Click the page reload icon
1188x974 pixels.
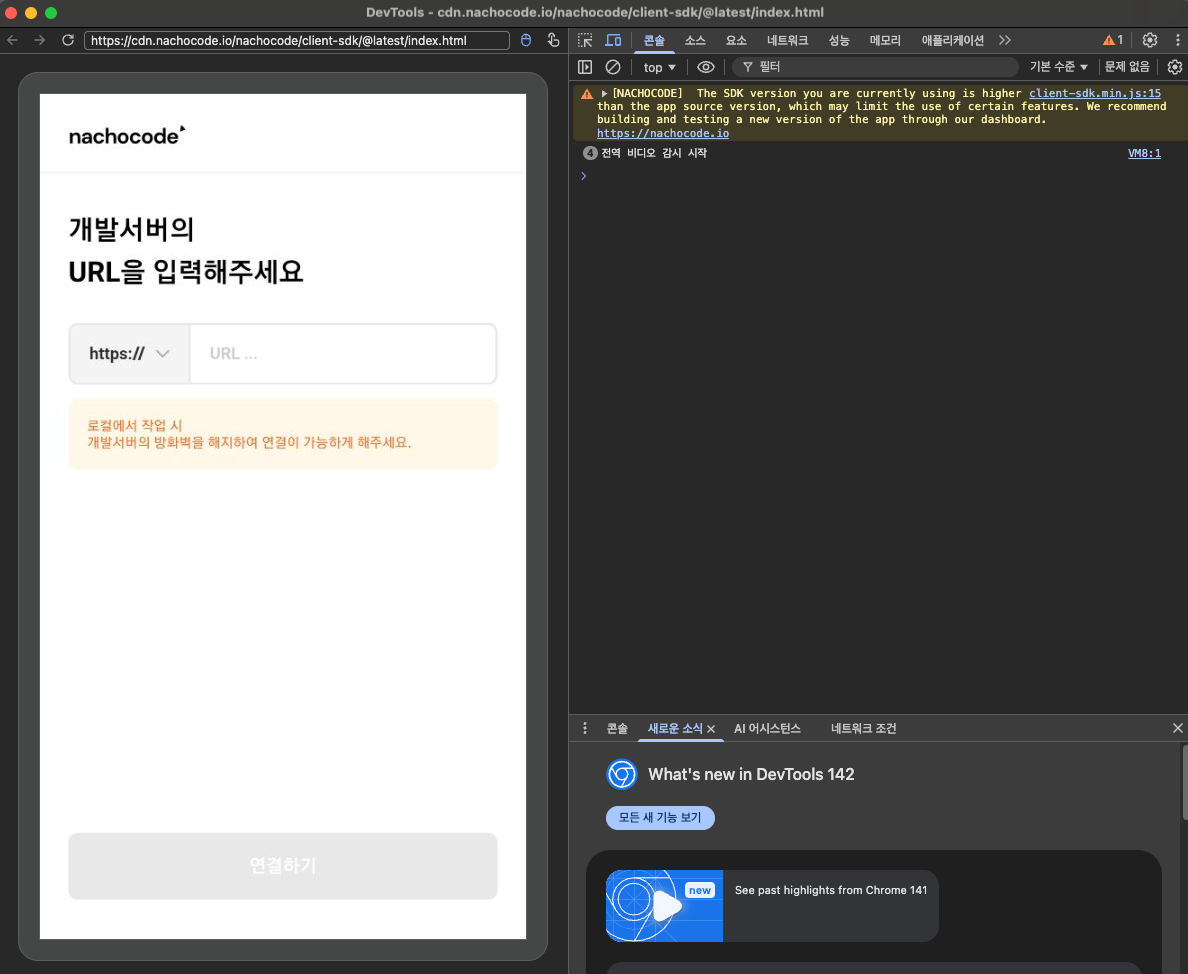pyautogui.click(x=68, y=40)
